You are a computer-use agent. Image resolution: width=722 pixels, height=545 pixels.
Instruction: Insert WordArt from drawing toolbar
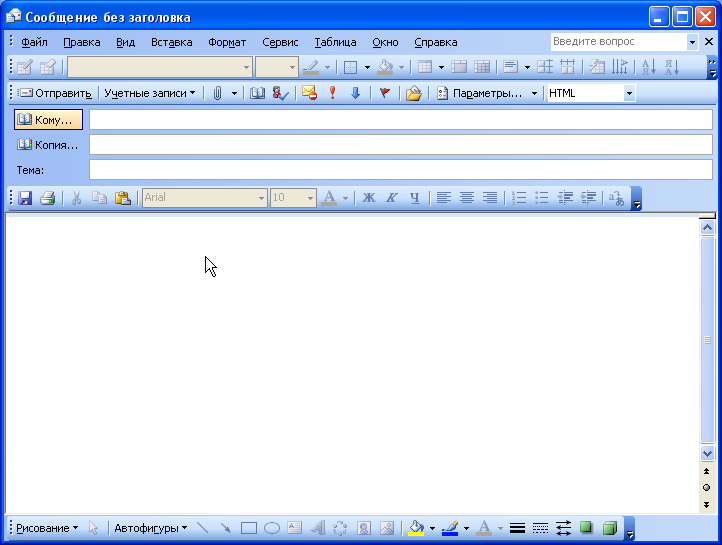click(x=318, y=528)
